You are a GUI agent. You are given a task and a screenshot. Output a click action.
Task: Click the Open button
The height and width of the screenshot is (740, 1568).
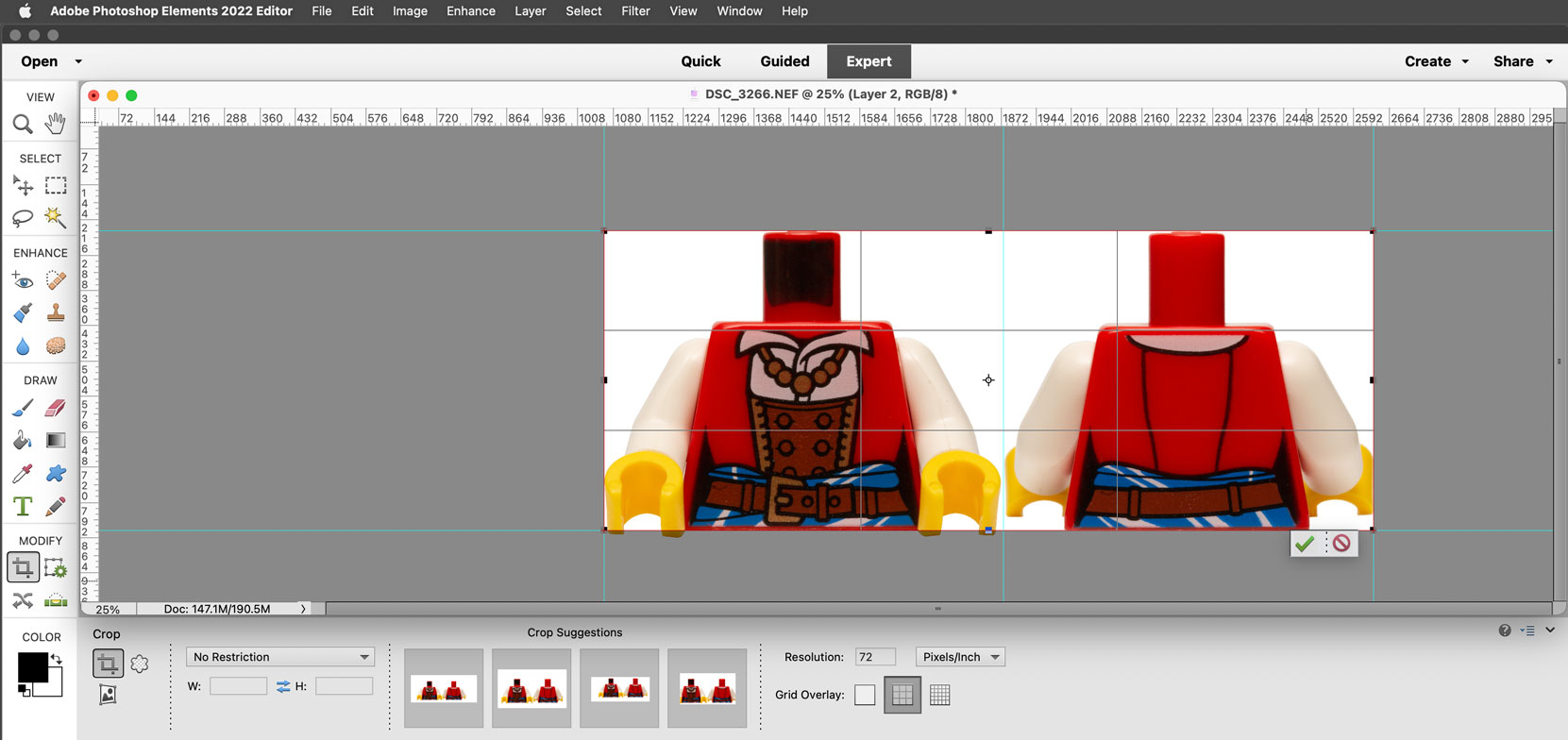[x=40, y=61]
